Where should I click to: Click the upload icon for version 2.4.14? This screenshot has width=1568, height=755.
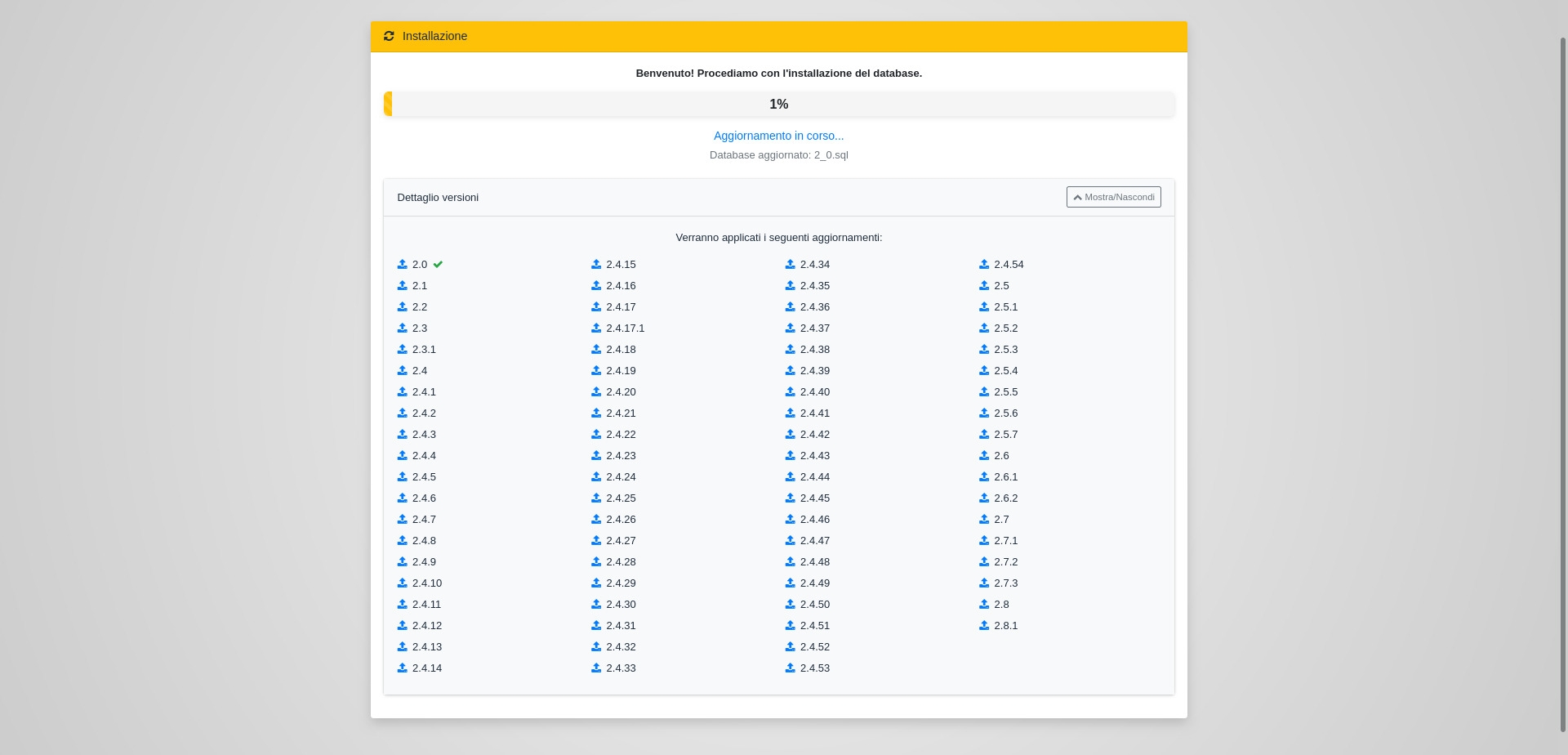click(x=402, y=668)
